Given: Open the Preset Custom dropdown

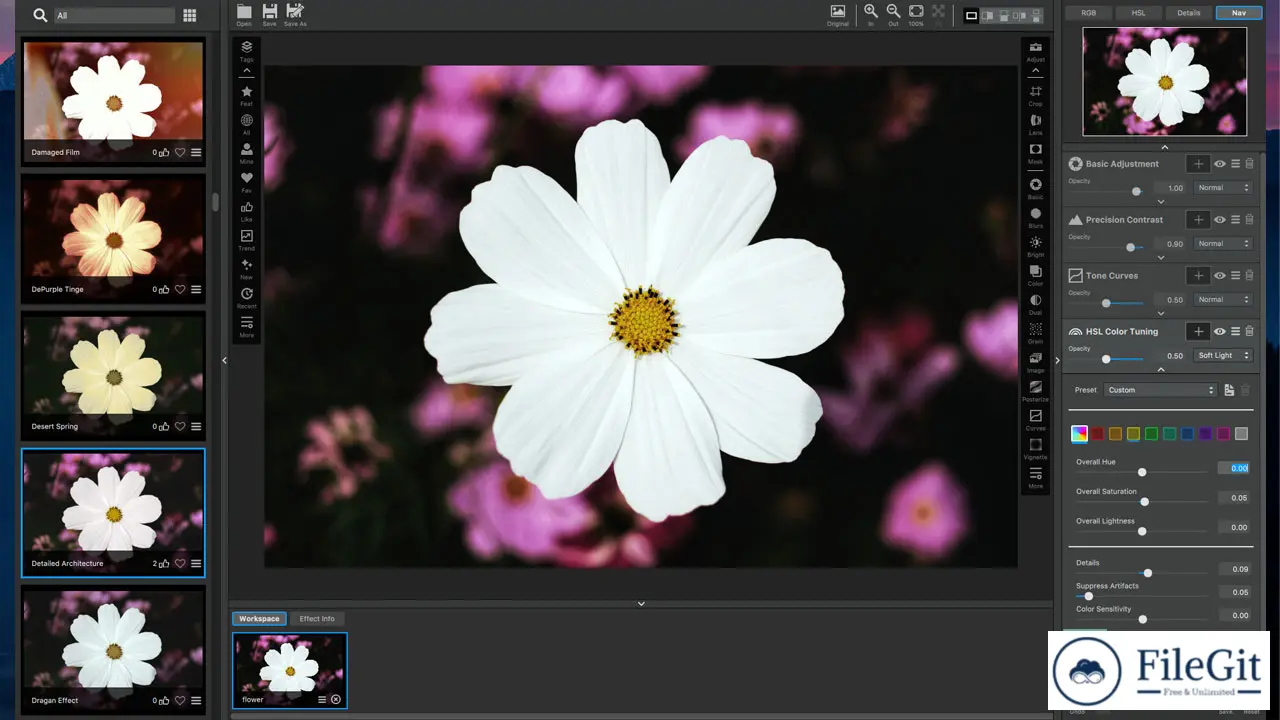Looking at the screenshot, I should coord(1161,390).
